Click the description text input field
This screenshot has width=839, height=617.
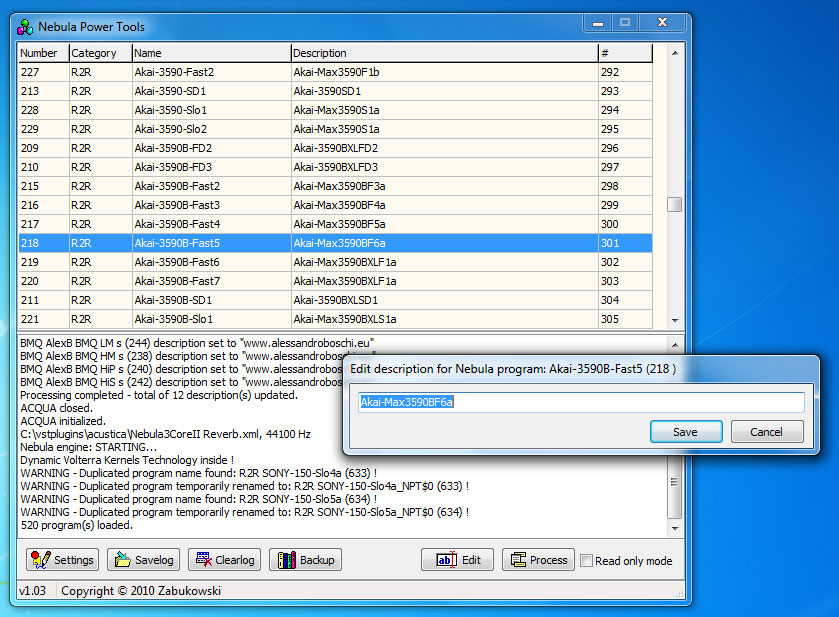pos(580,402)
